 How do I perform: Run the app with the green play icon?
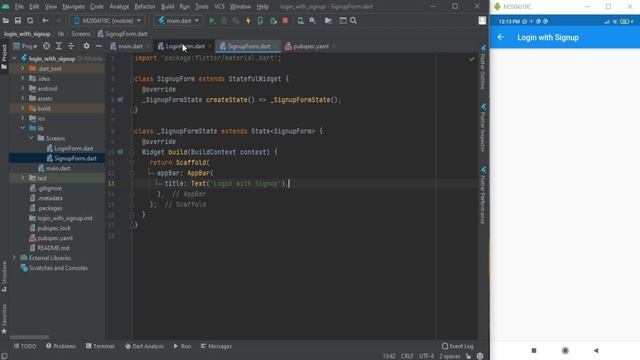(212, 20)
